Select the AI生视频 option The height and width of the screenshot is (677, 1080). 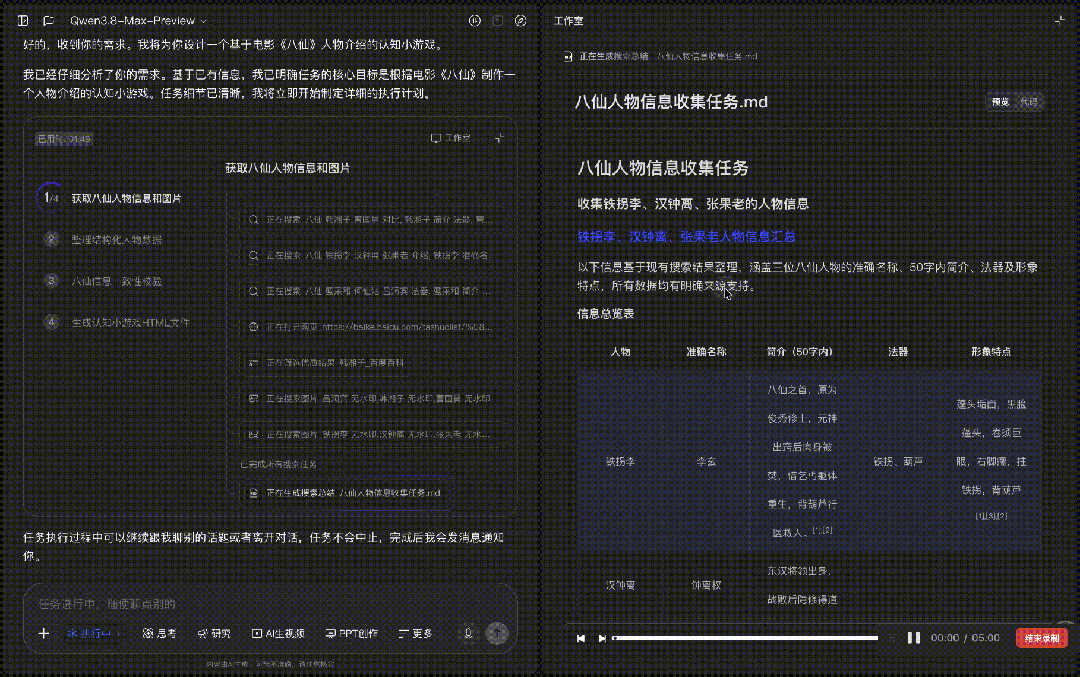(278, 633)
